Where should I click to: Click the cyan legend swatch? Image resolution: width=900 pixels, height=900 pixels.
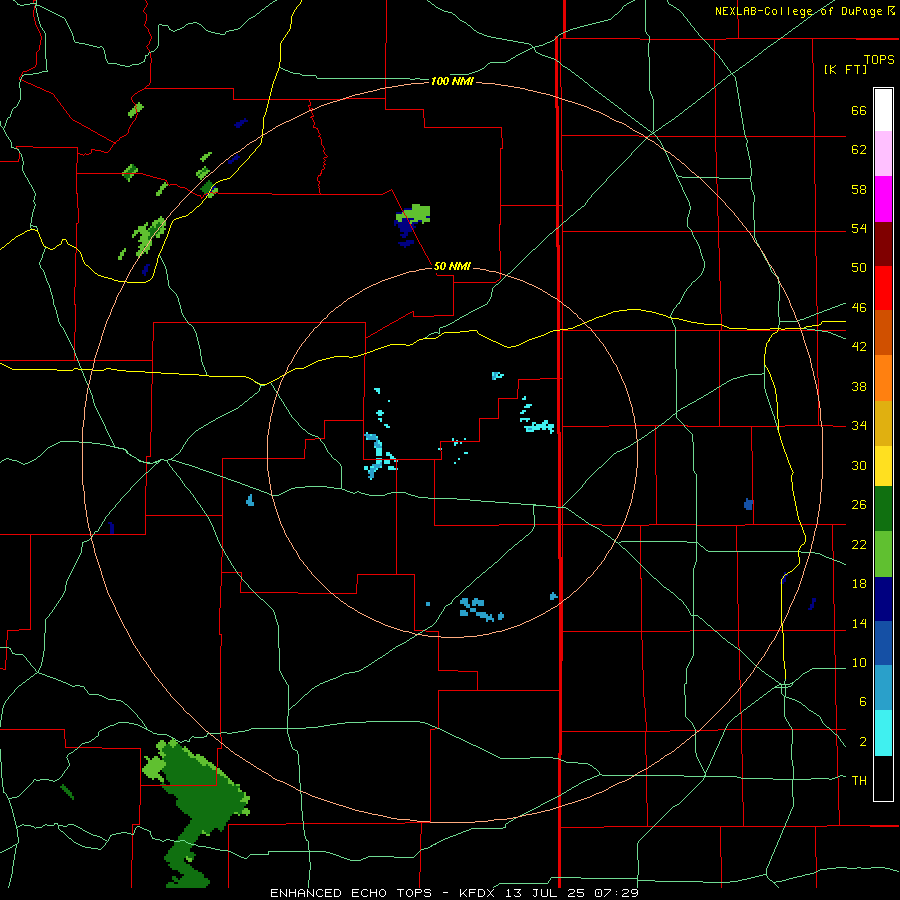tap(883, 733)
